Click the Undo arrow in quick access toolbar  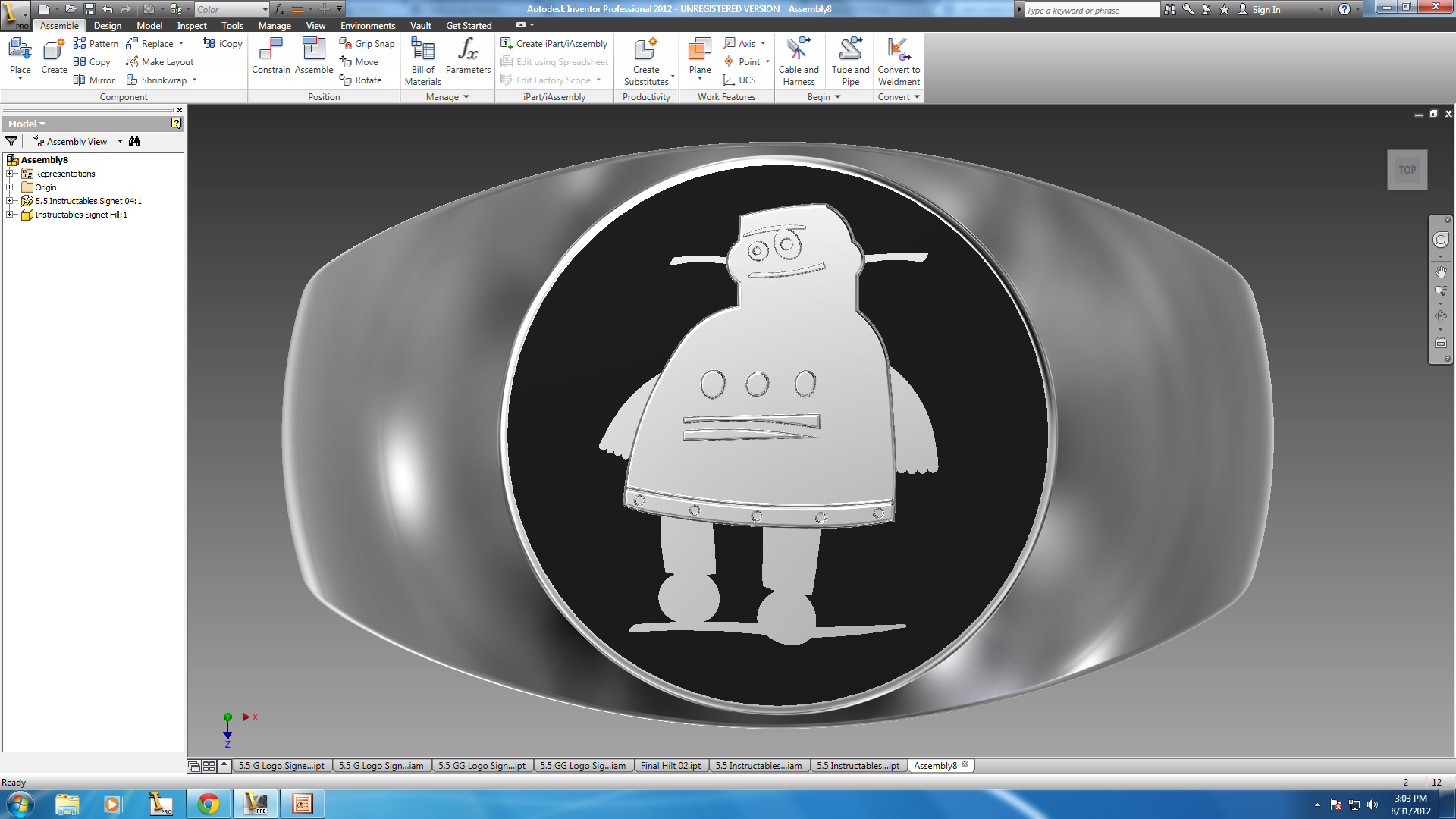point(108,9)
